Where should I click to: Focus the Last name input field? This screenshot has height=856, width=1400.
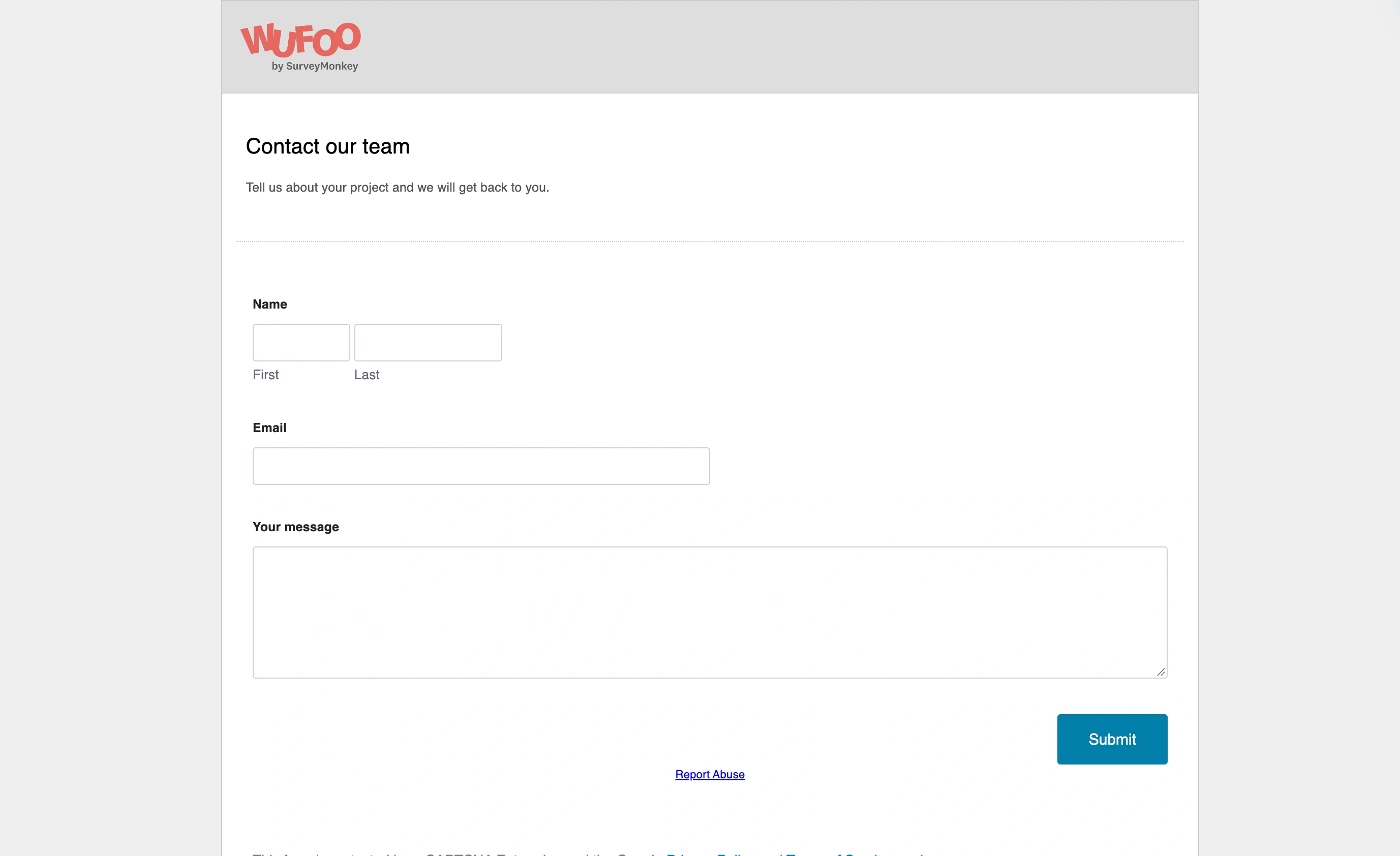(428, 343)
